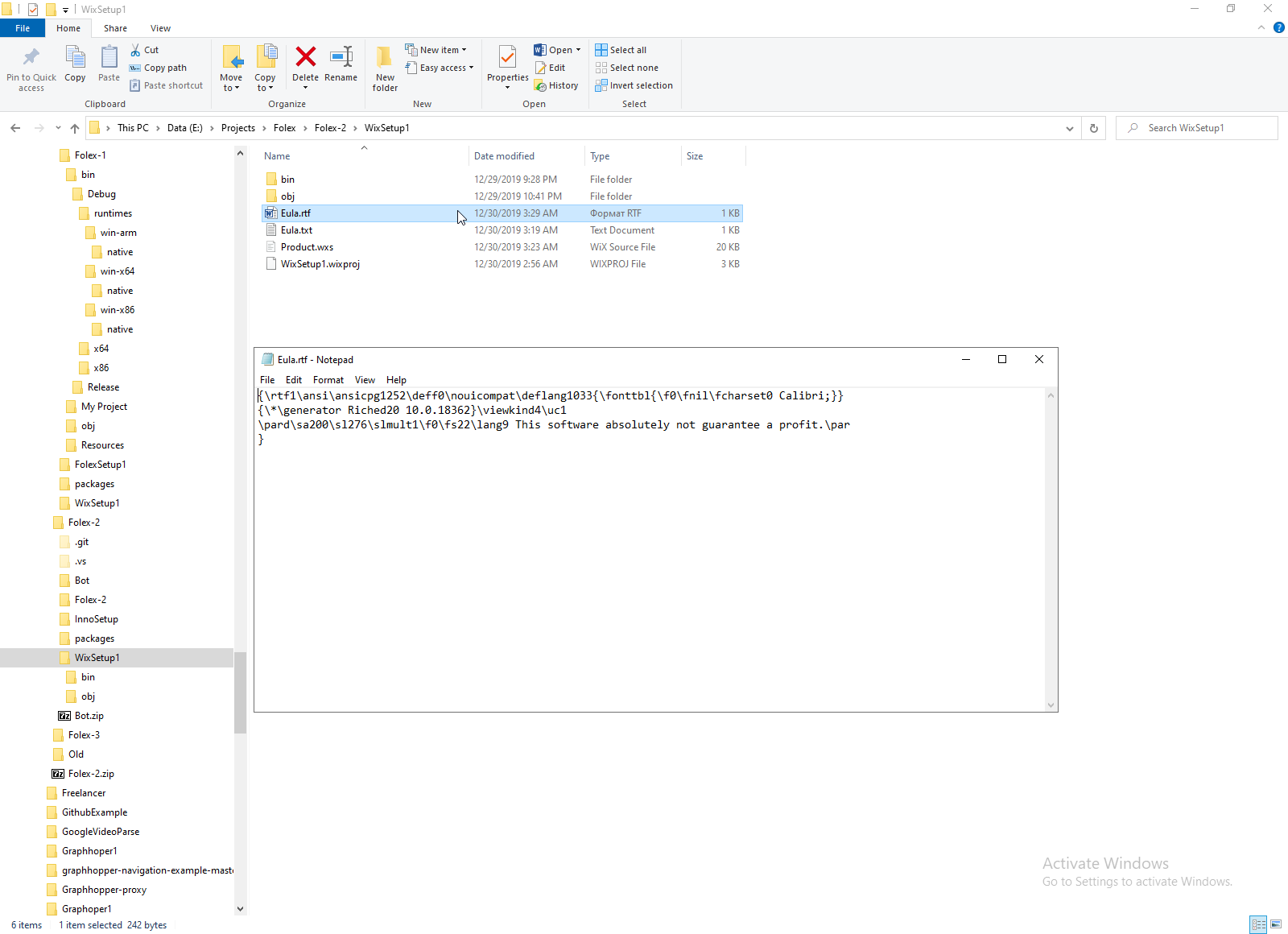This screenshot has width=1288, height=934.
Task: Click the Pin to Quick access icon
Action: 31,57
